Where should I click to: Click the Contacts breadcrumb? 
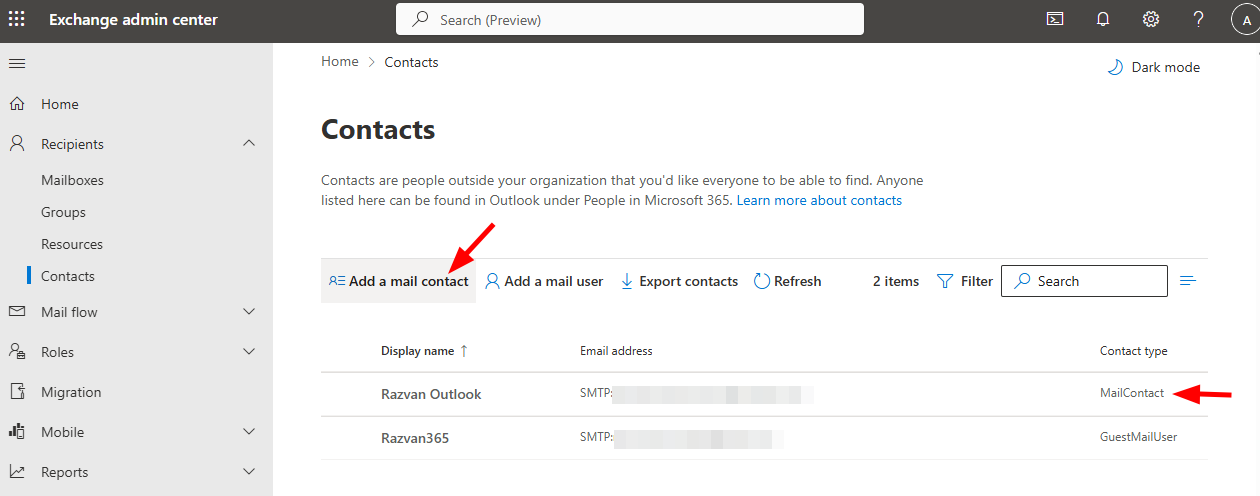coord(411,62)
